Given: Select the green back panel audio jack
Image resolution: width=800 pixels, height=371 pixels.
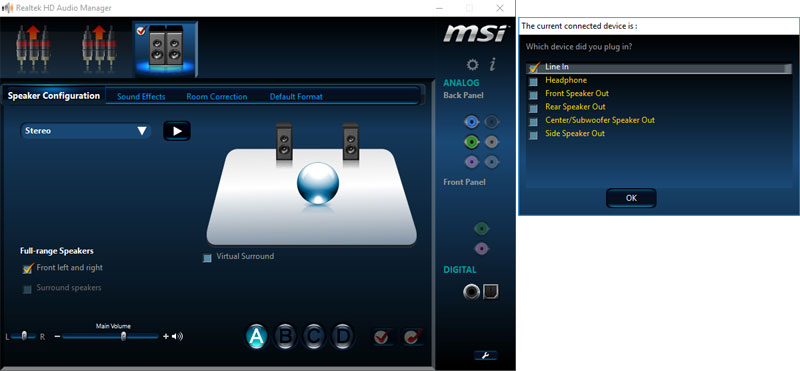Looking at the screenshot, I should click(472, 141).
